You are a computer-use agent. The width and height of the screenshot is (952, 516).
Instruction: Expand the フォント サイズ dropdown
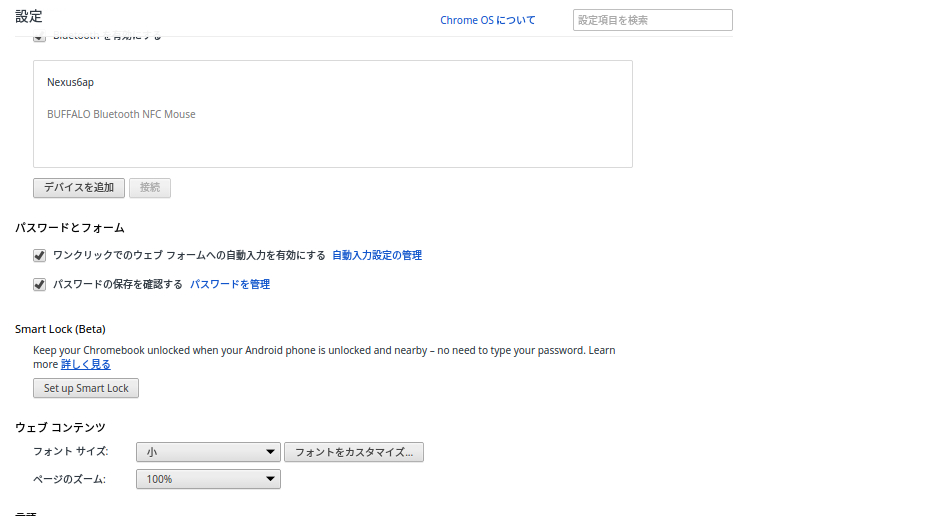point(208,453)
